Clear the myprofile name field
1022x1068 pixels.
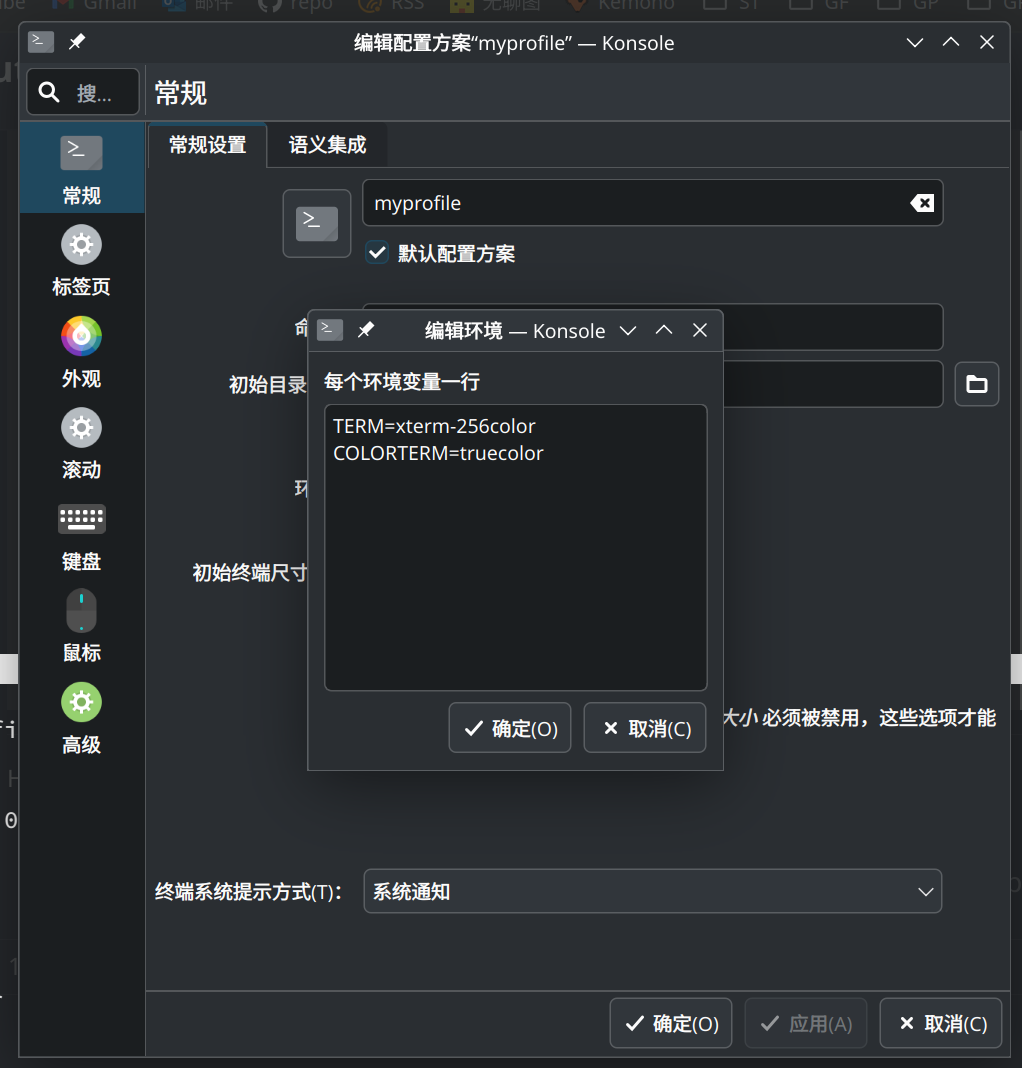coord(923,203)
